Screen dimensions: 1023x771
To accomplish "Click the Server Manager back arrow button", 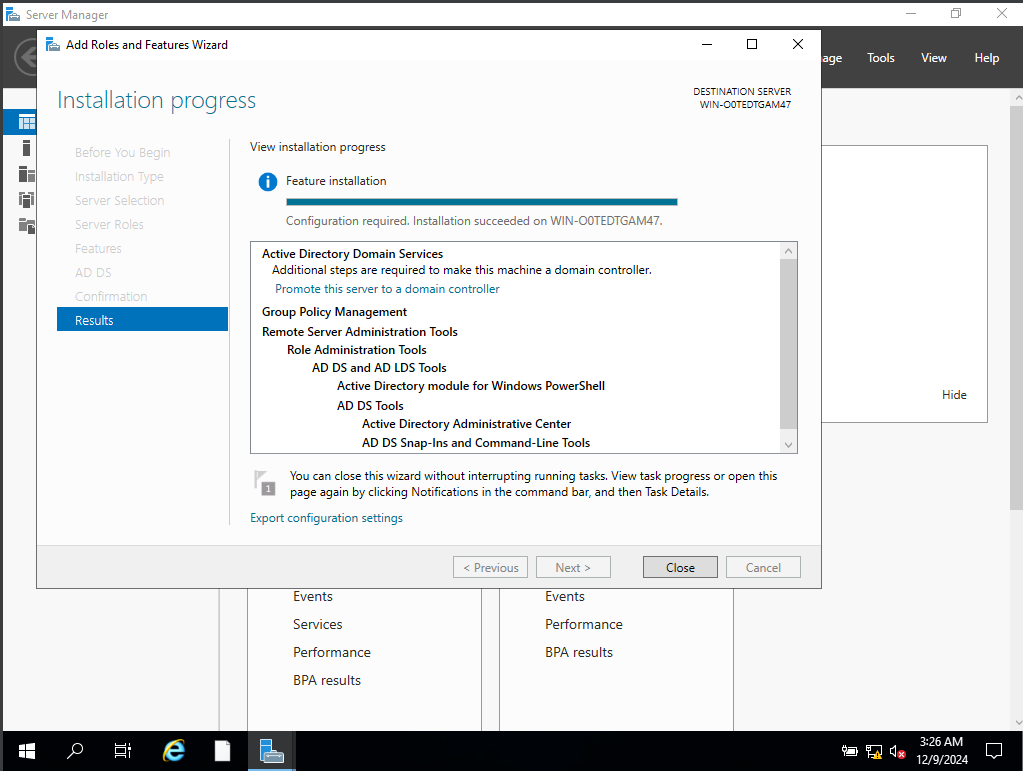I will (26, 58).
